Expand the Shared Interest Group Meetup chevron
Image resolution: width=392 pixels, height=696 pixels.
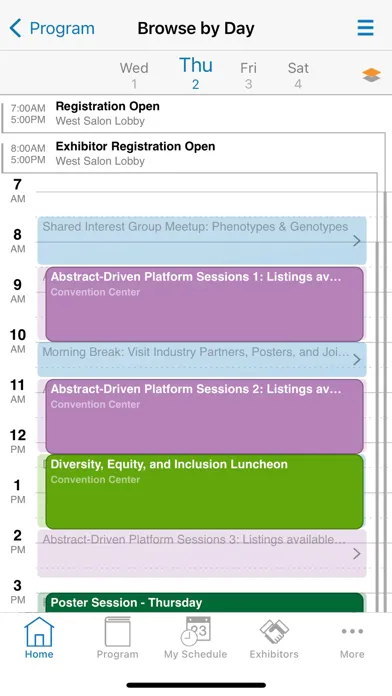pyautogui.click(x=356, y=241)
